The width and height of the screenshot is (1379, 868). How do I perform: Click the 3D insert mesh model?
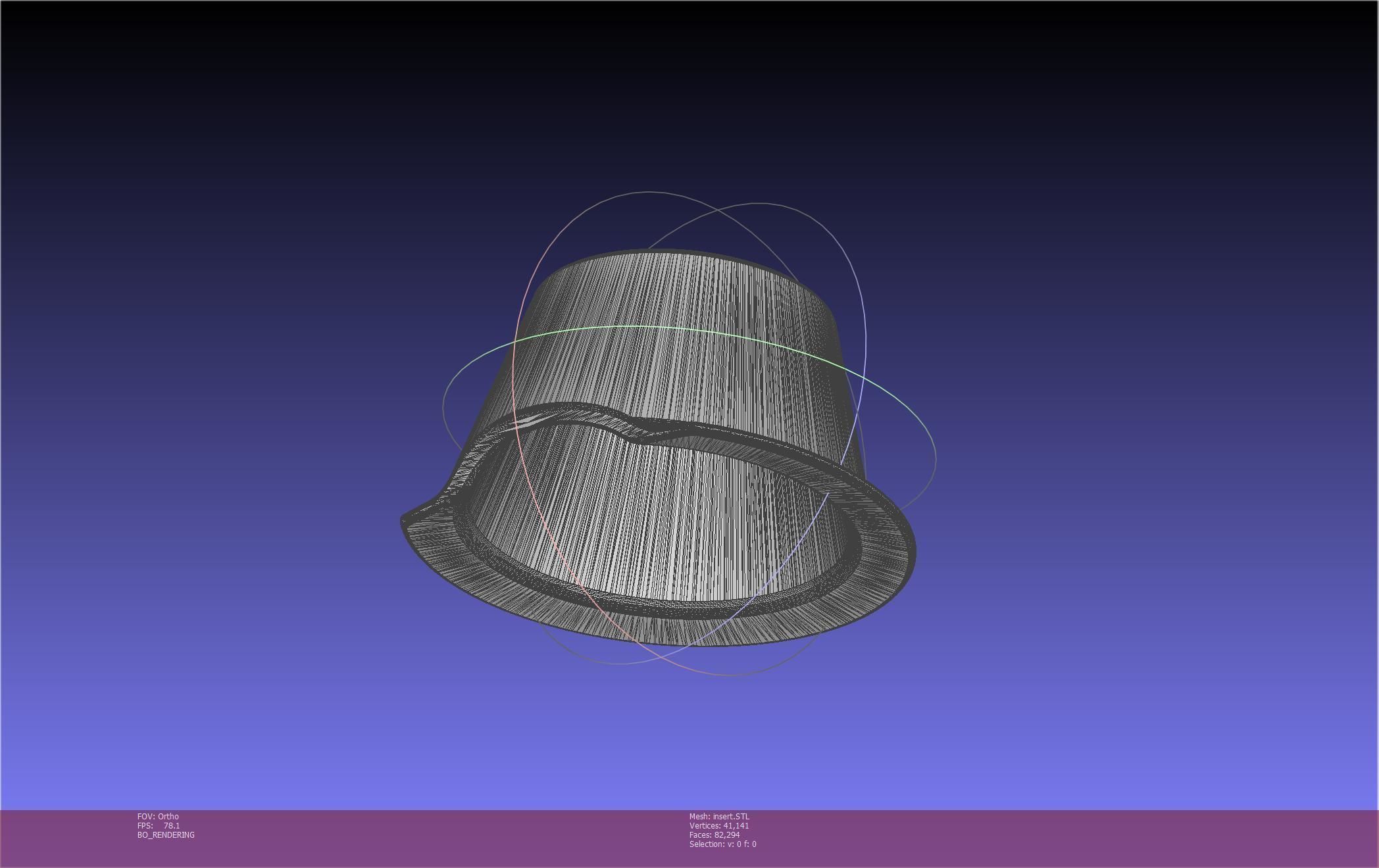pyautogui.click(x=658, y=447)
